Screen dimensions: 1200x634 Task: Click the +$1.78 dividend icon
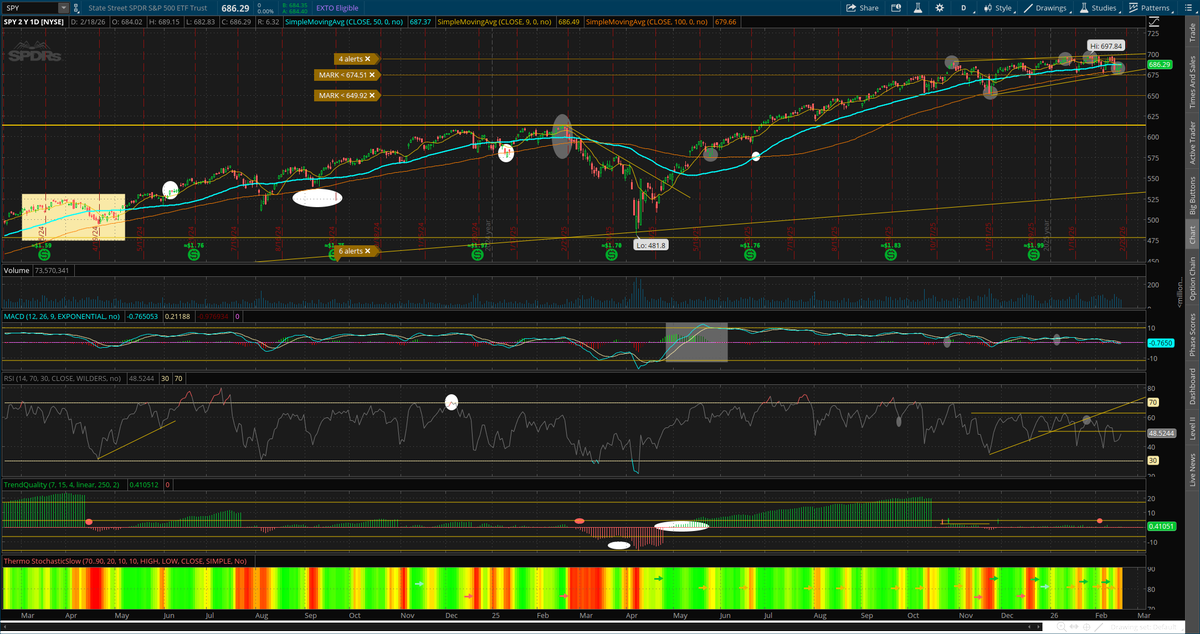(x=613, y=254)
